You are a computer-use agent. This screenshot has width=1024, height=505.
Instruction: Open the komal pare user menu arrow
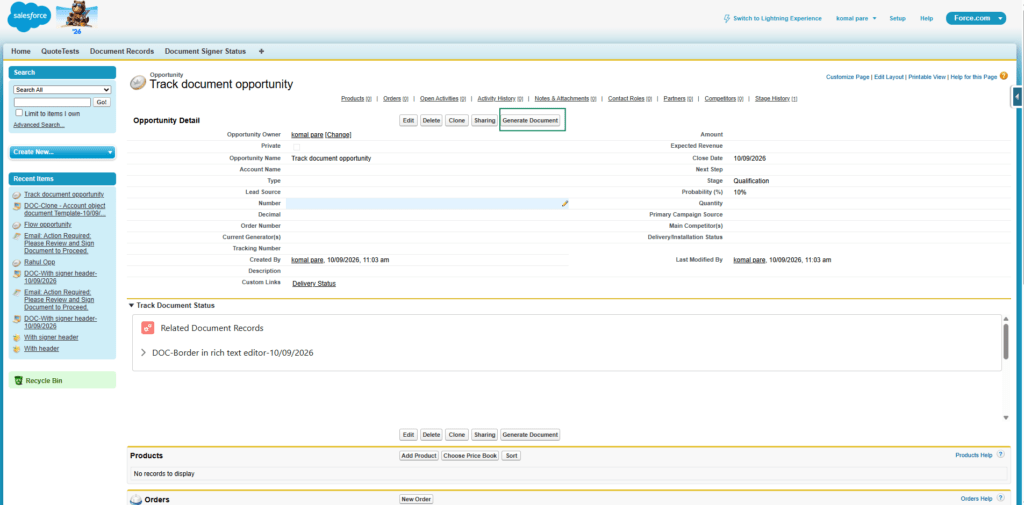(874, 18)
